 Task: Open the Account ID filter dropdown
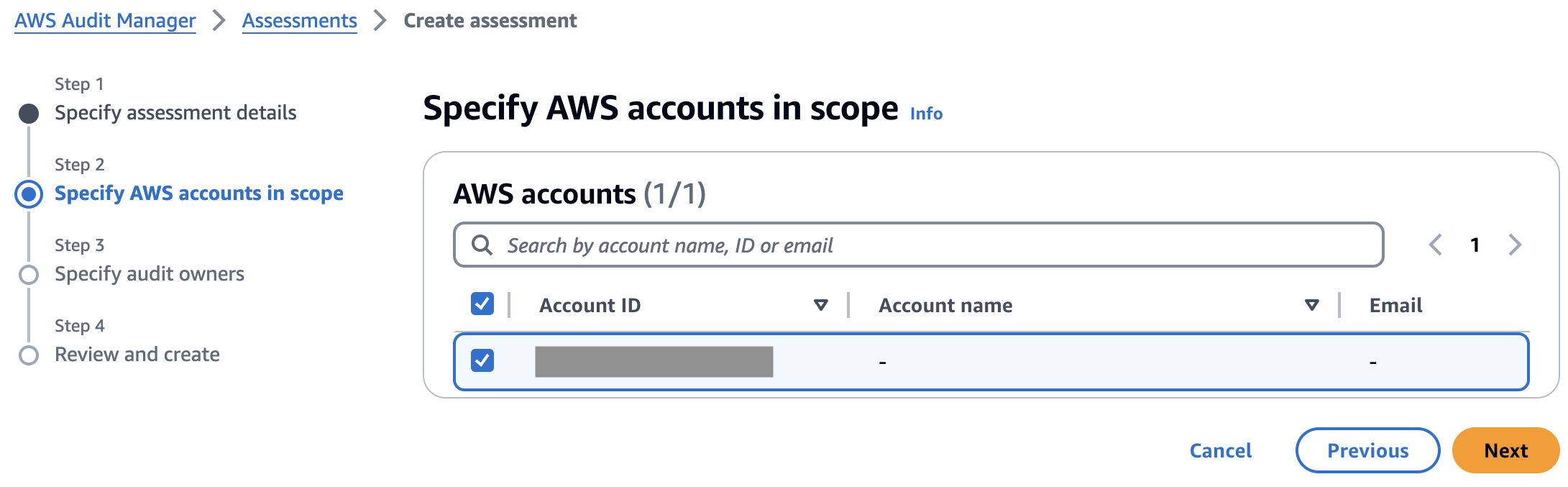(820, 304)
